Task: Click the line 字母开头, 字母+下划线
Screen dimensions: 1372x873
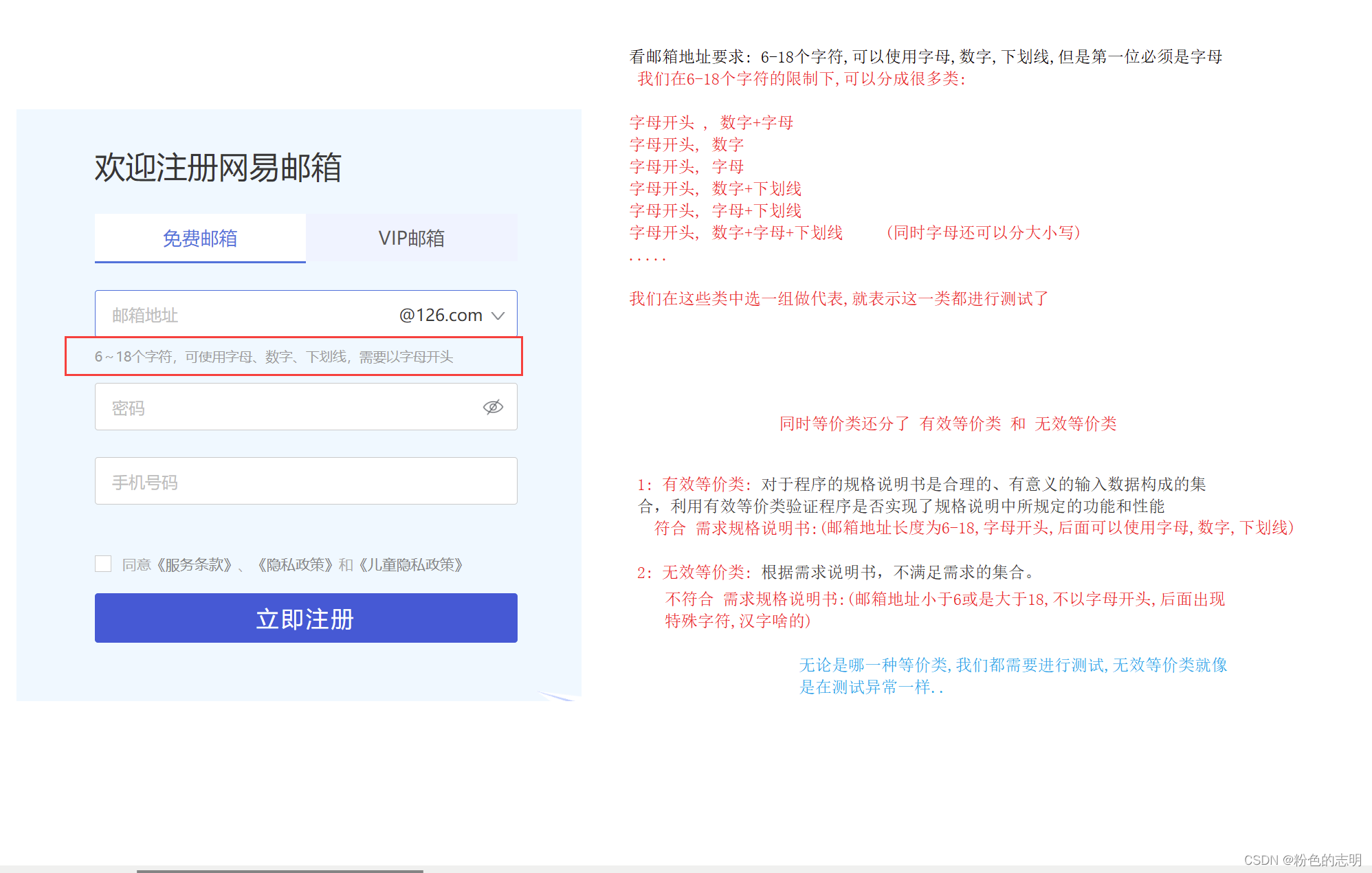Action: point(716,211)
